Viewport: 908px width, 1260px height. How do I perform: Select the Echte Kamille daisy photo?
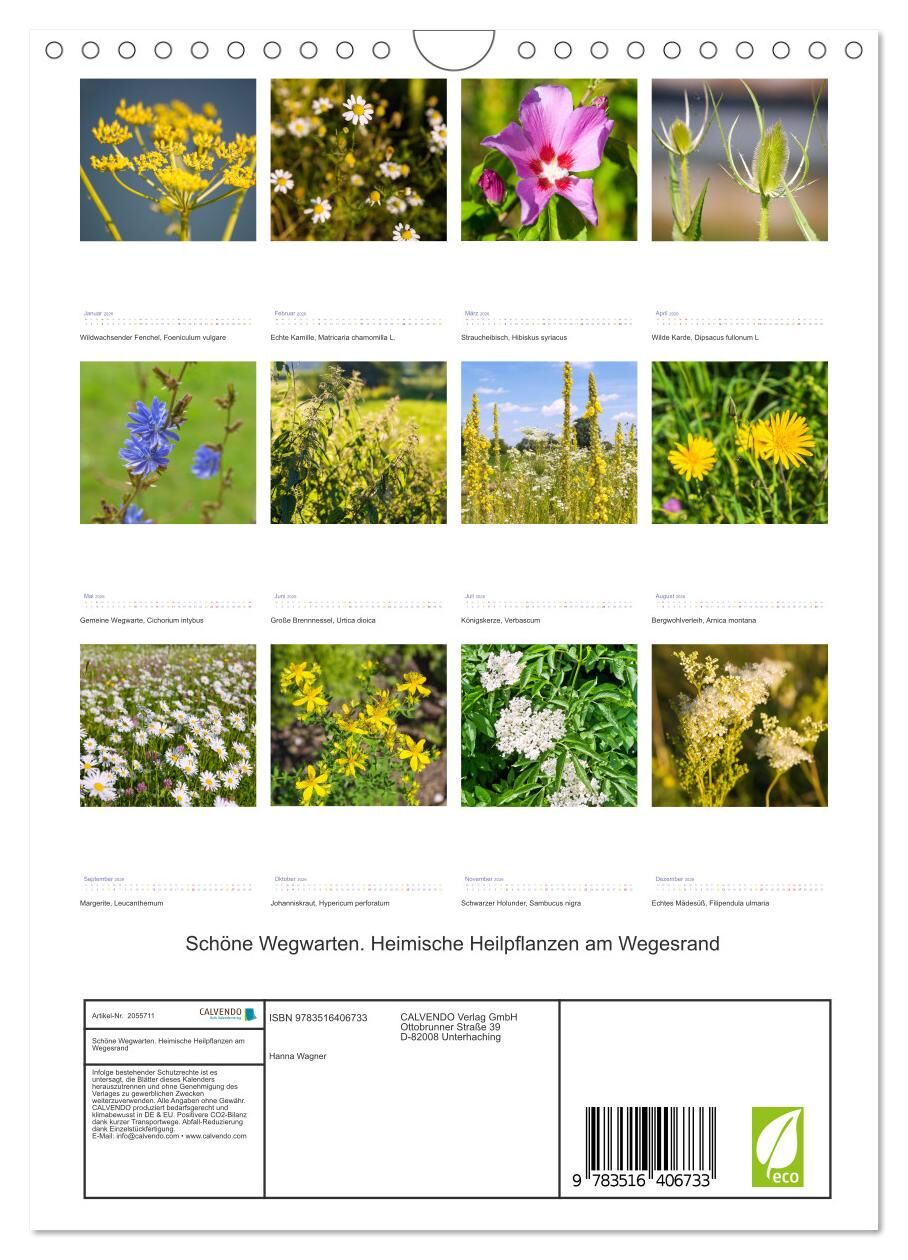click(x=358, y=160)
